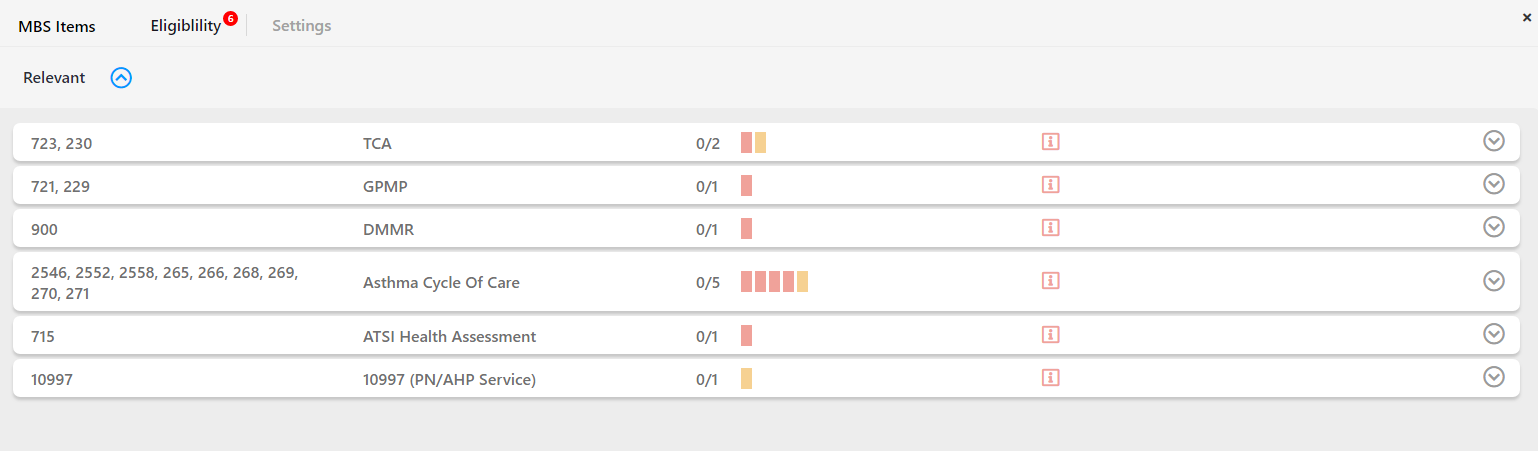Expand the GPMP row details
Viewport: 1538px width, 451px height.
coord(1494,184)
